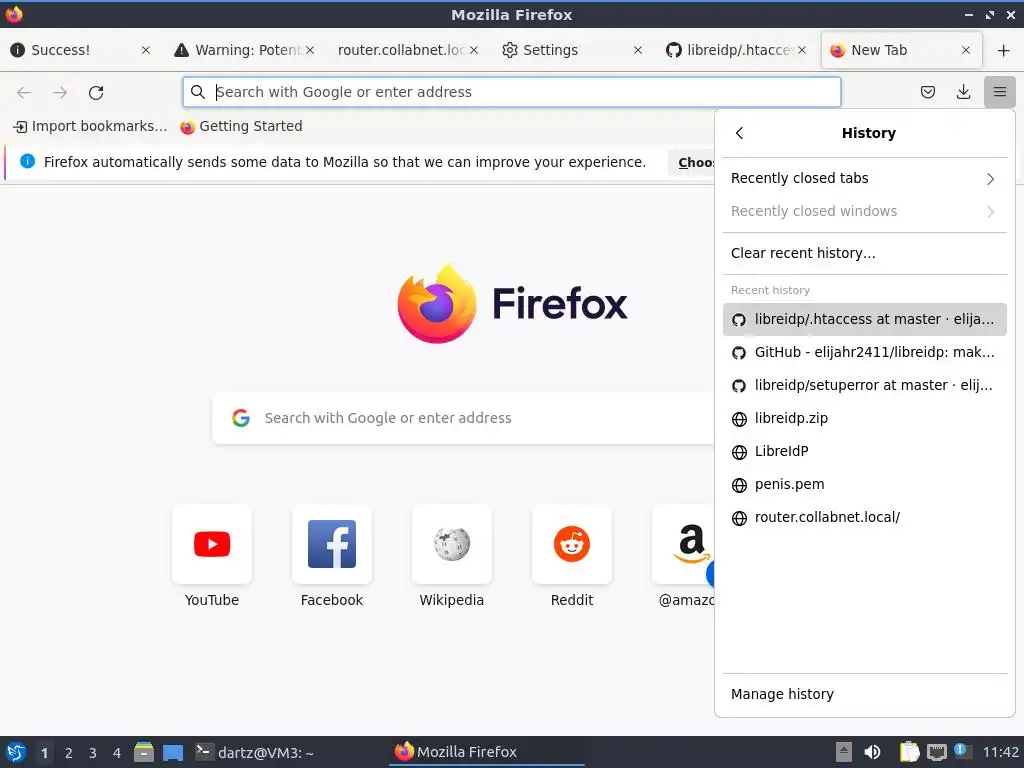Image resolution: width=1024 pixels, height=768 pixels.
Task: Open libreidp.zip history entry
Action: tap(865, 419)
